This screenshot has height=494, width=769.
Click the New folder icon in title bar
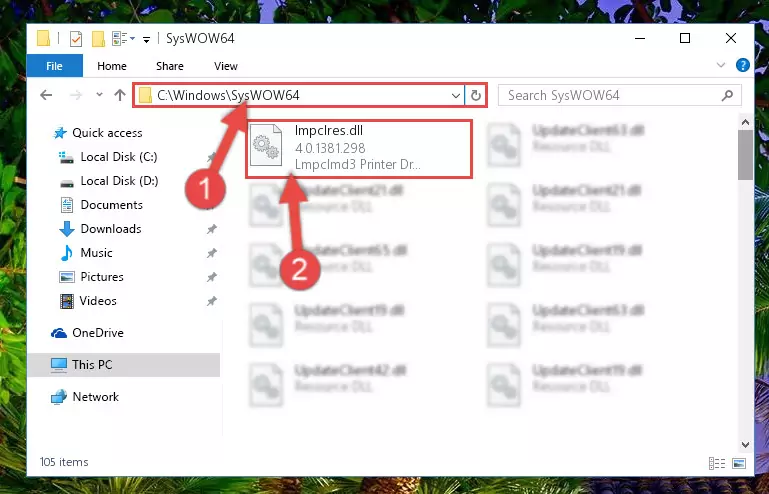pos(98,38)
